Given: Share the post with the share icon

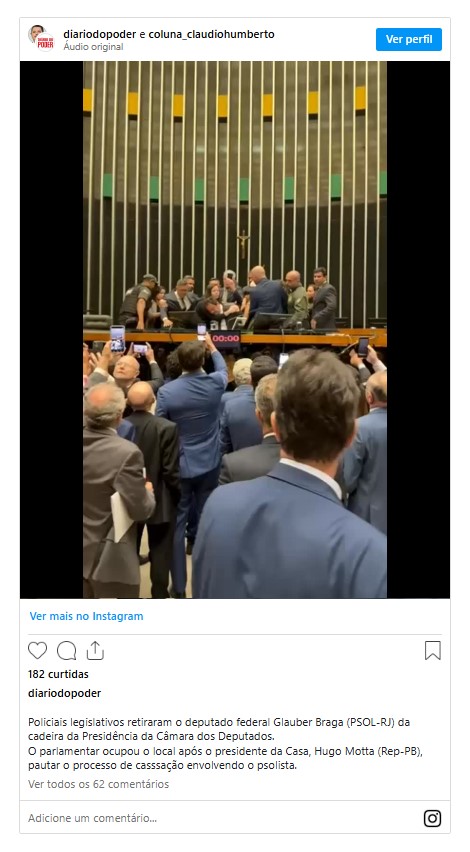Looking at the screenshot, I should pyautogui.click(x=95, y=650).
